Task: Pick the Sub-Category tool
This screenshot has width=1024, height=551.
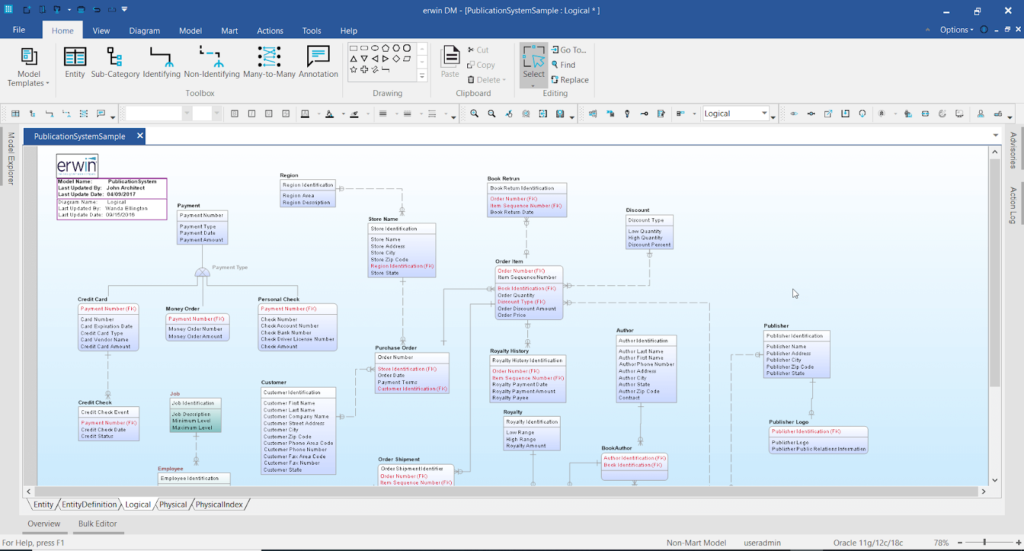Action: coord(115,63)
